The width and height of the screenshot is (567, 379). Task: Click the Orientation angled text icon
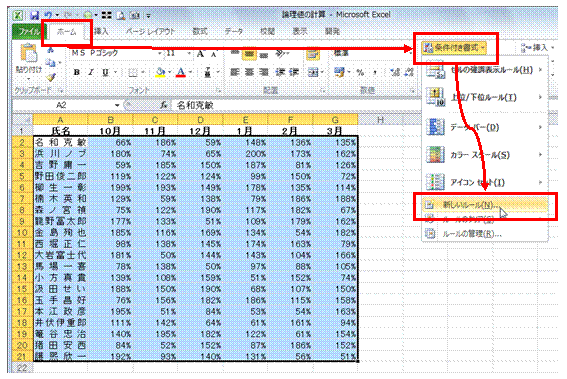pyautogui.click(x=281, y=54)
